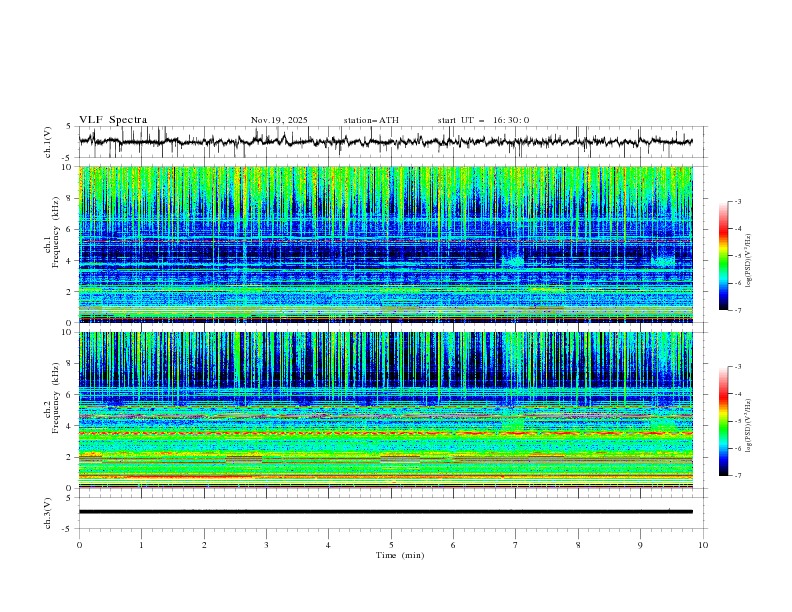Click the ch.1 colorbar 'log(PSD)(V²/Hz)' label

[x=749, y=261]
